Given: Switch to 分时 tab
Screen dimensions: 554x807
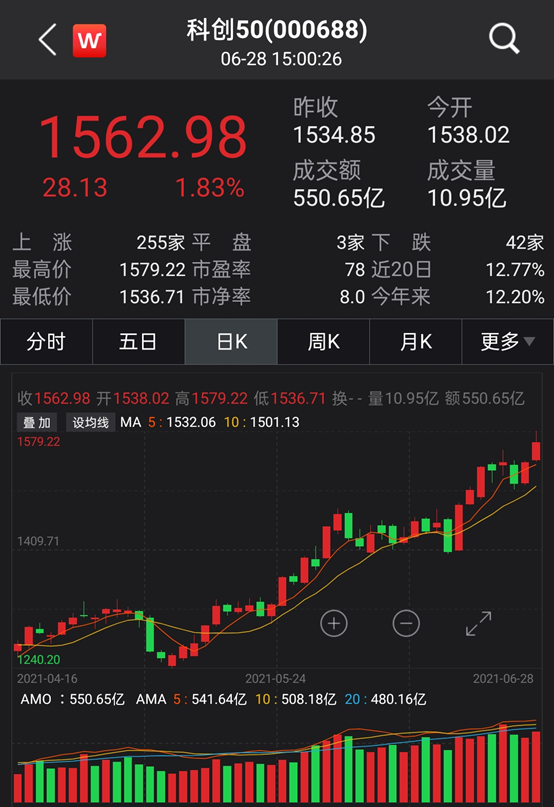Looking at the screenshot, I should pyautogui.click(x=46, y=341).
